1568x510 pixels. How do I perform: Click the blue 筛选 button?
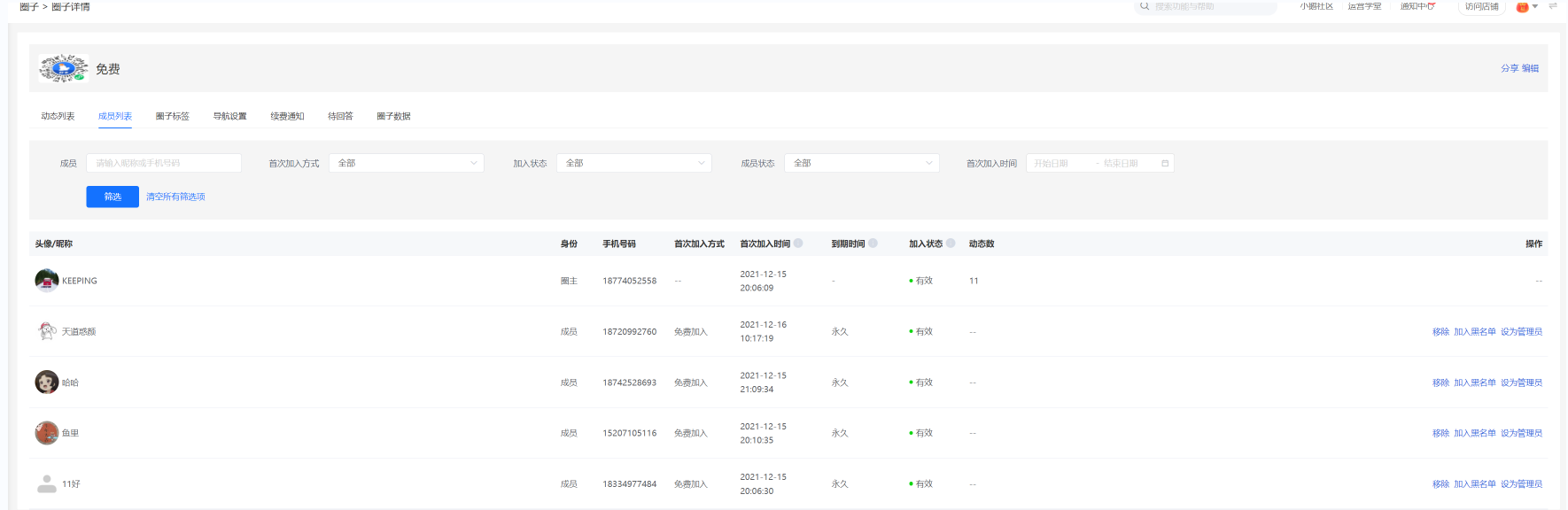pos(113,197)
